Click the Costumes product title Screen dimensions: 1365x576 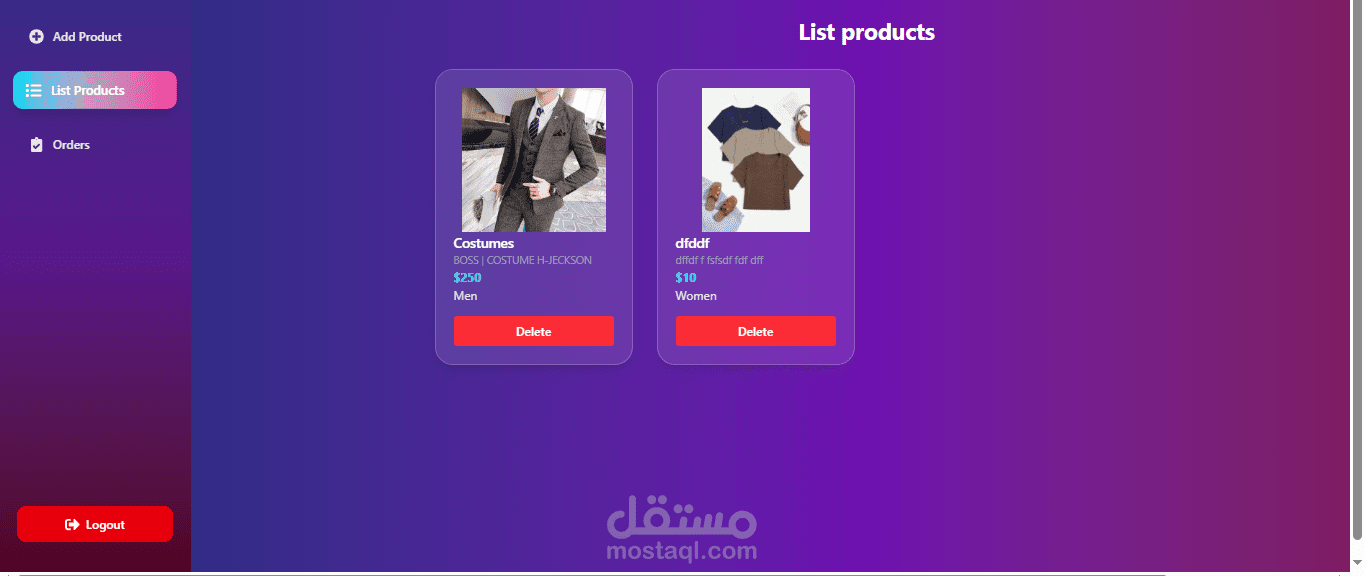pyautogui.click(x=484, y=243)
